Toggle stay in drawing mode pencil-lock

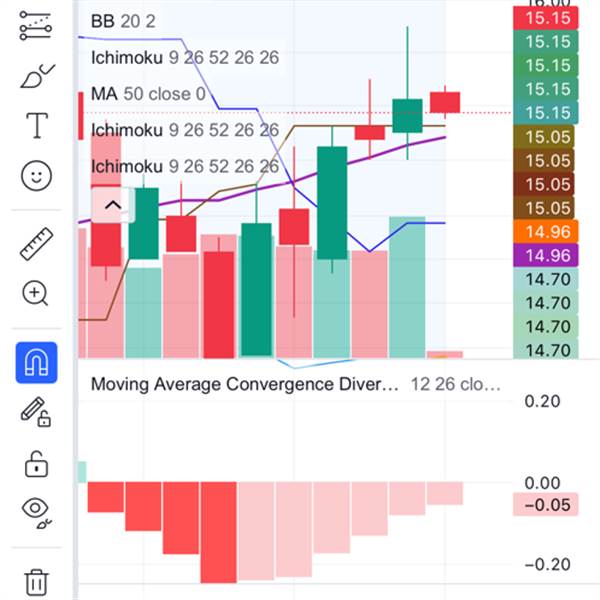pos(36,412)
